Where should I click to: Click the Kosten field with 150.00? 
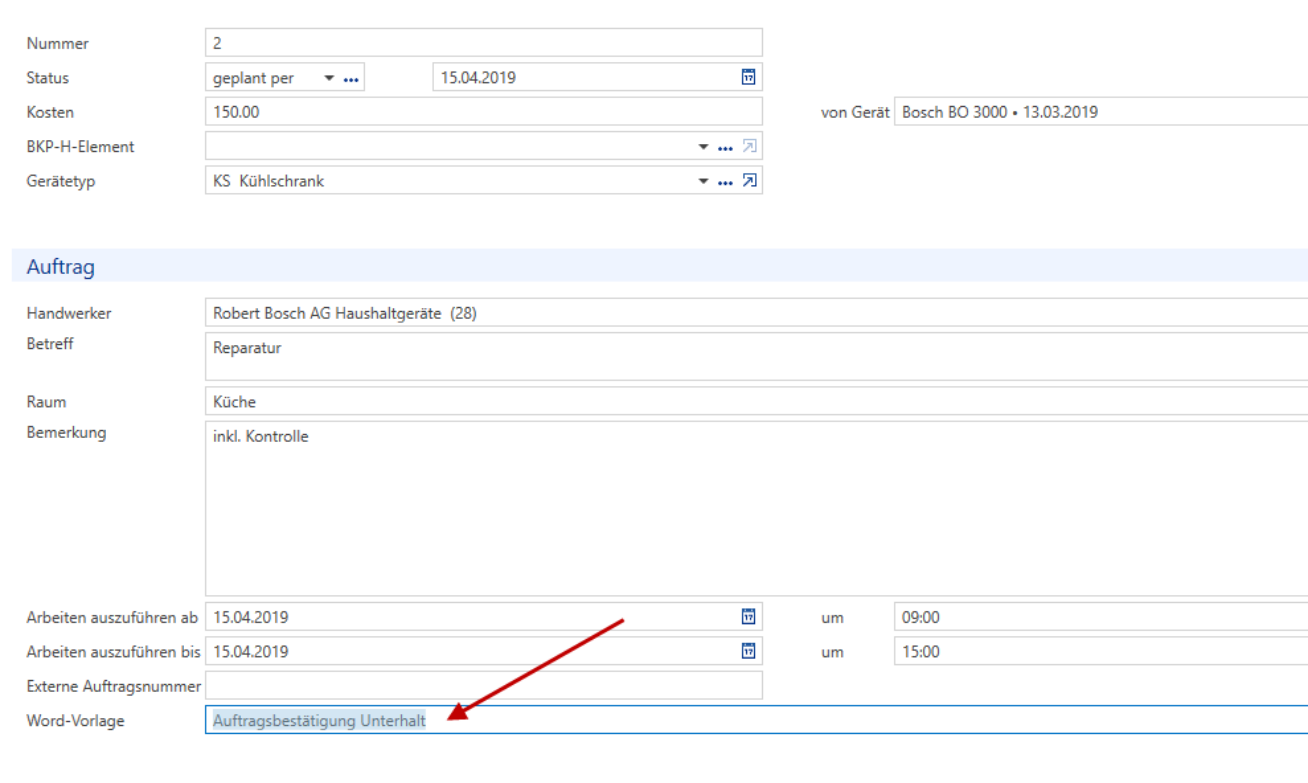pyautogui.click(x=484, y=112)
